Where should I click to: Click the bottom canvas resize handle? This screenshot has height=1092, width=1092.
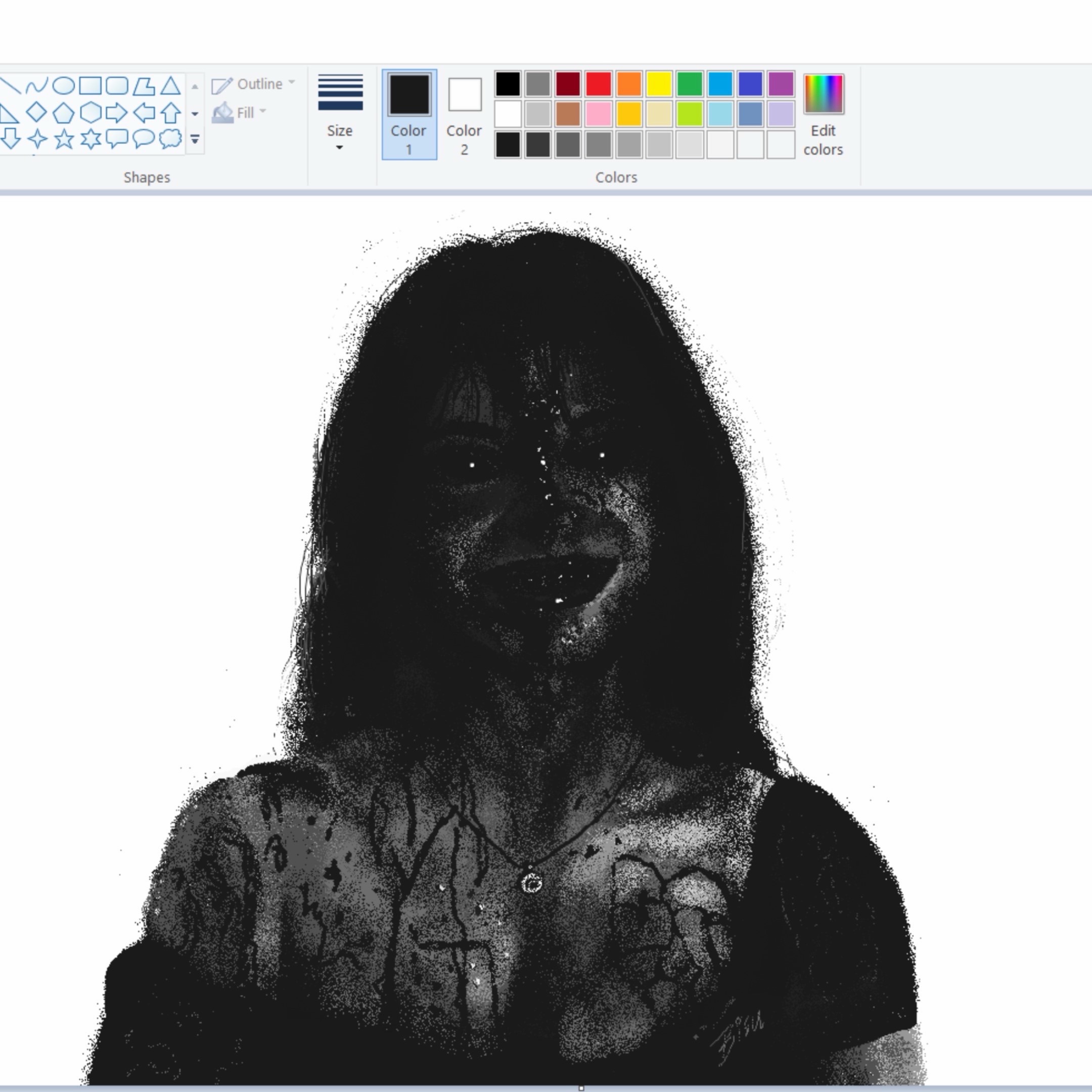[581, 1087]
